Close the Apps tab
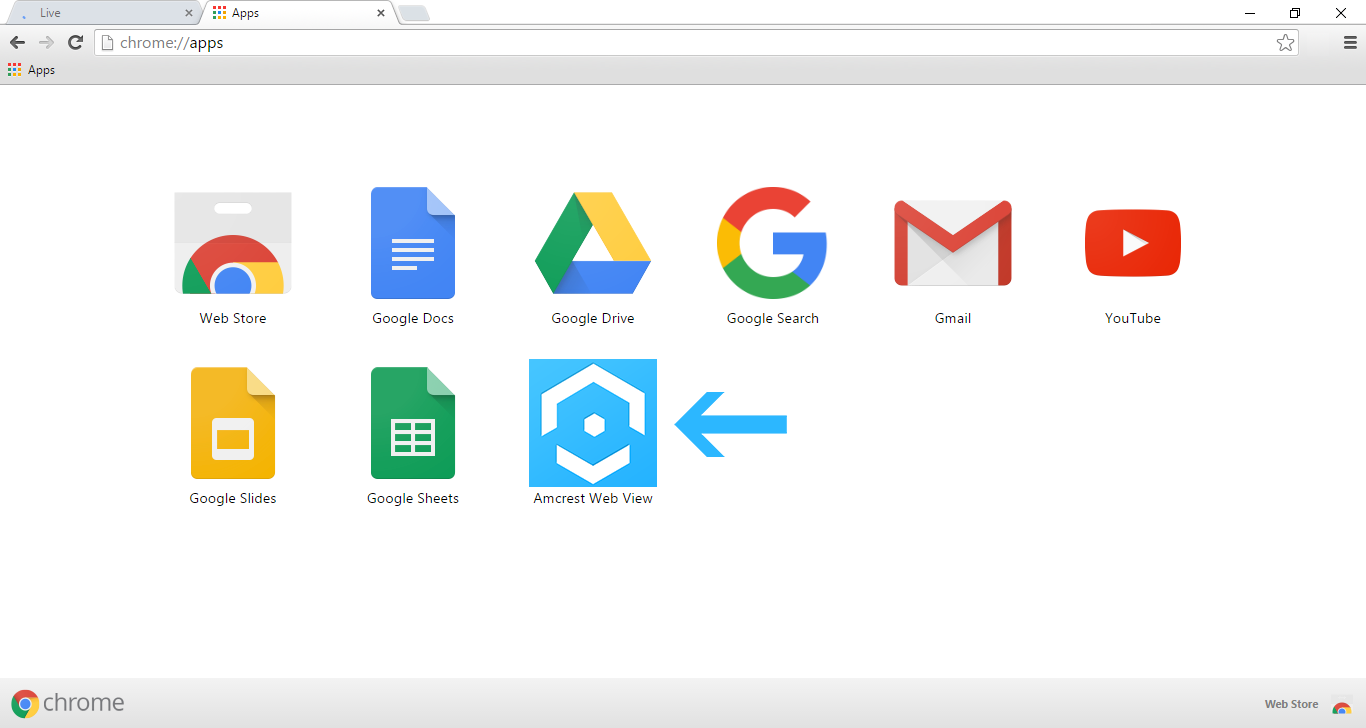 (x=380, y=13)
